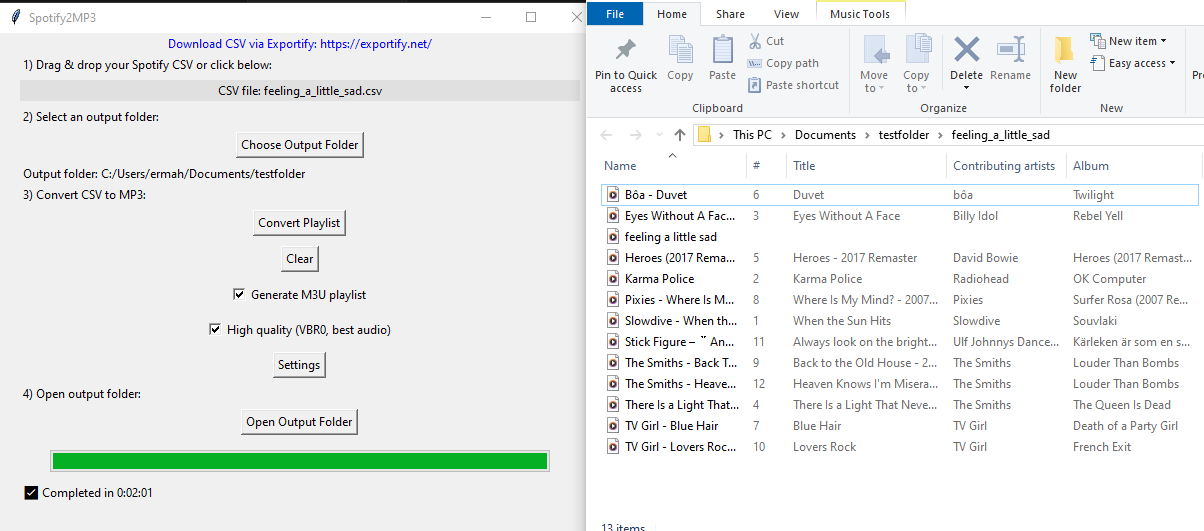Expand the chevron after testfolder in path

[x=941, y=135]
